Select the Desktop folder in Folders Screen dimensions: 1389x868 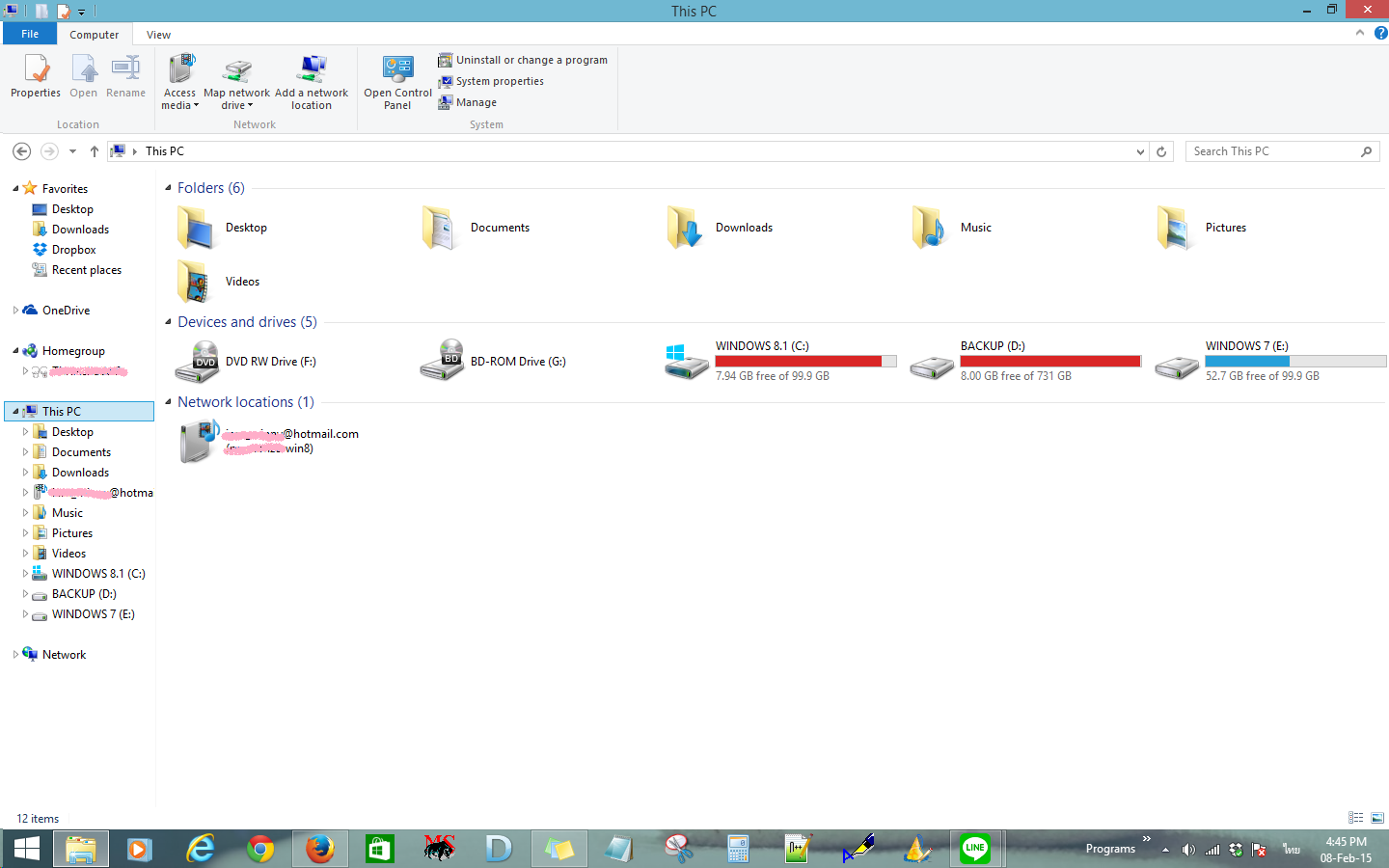tap(222, 228)
